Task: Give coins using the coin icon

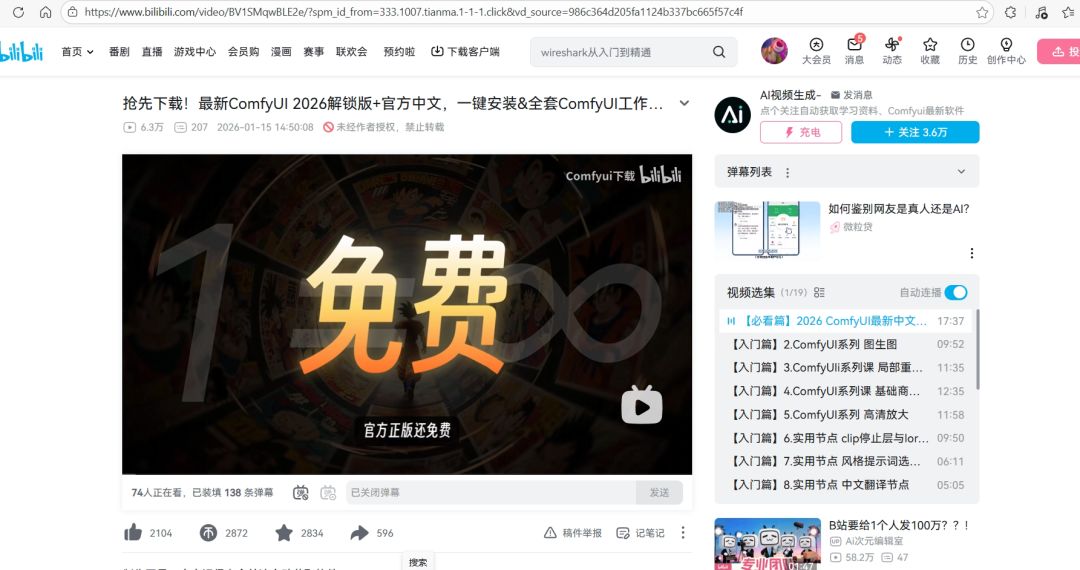Action: tap(208, 532)
